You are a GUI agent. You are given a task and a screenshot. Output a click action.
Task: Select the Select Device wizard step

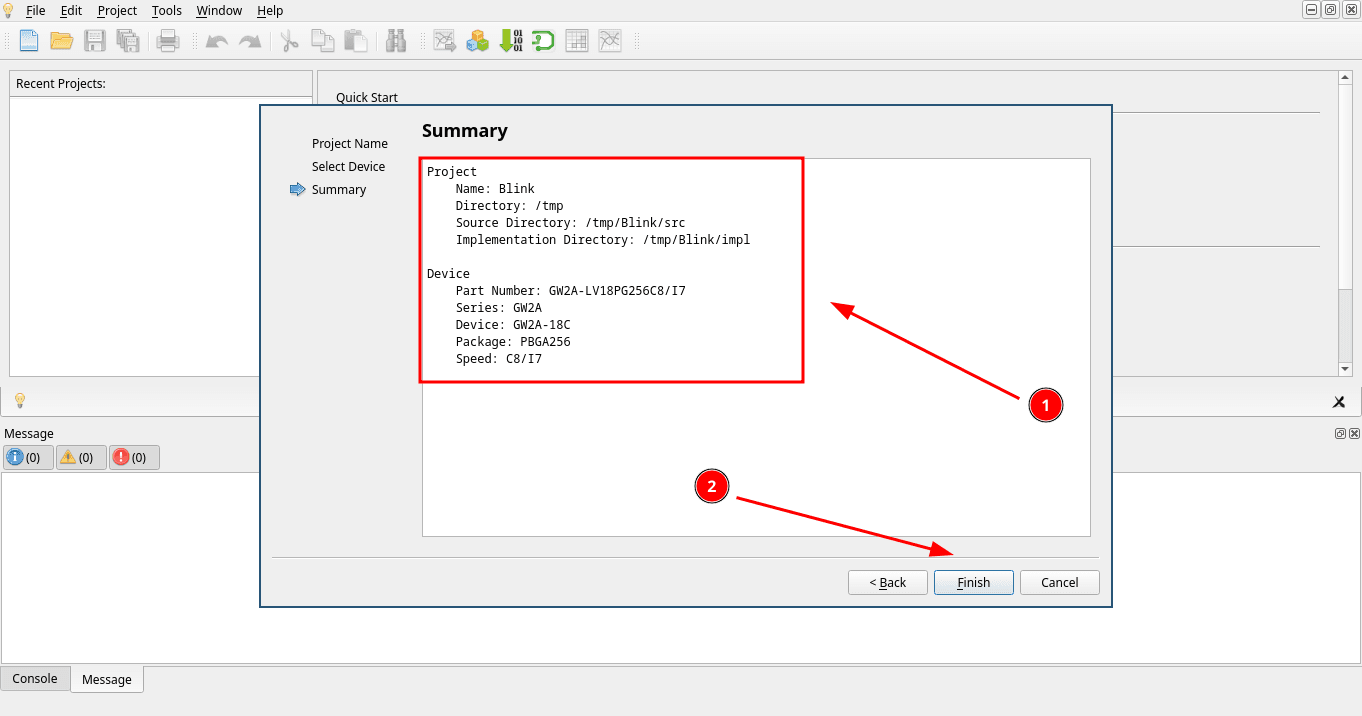click(348, 167)
